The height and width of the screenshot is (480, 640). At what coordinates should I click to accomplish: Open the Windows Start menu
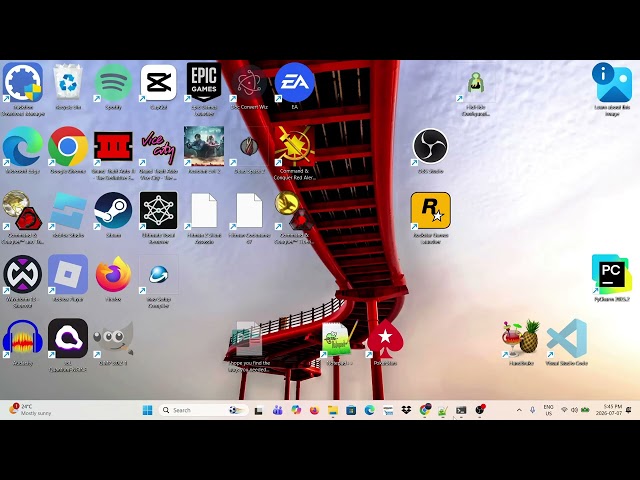click(x=147, y=410)
